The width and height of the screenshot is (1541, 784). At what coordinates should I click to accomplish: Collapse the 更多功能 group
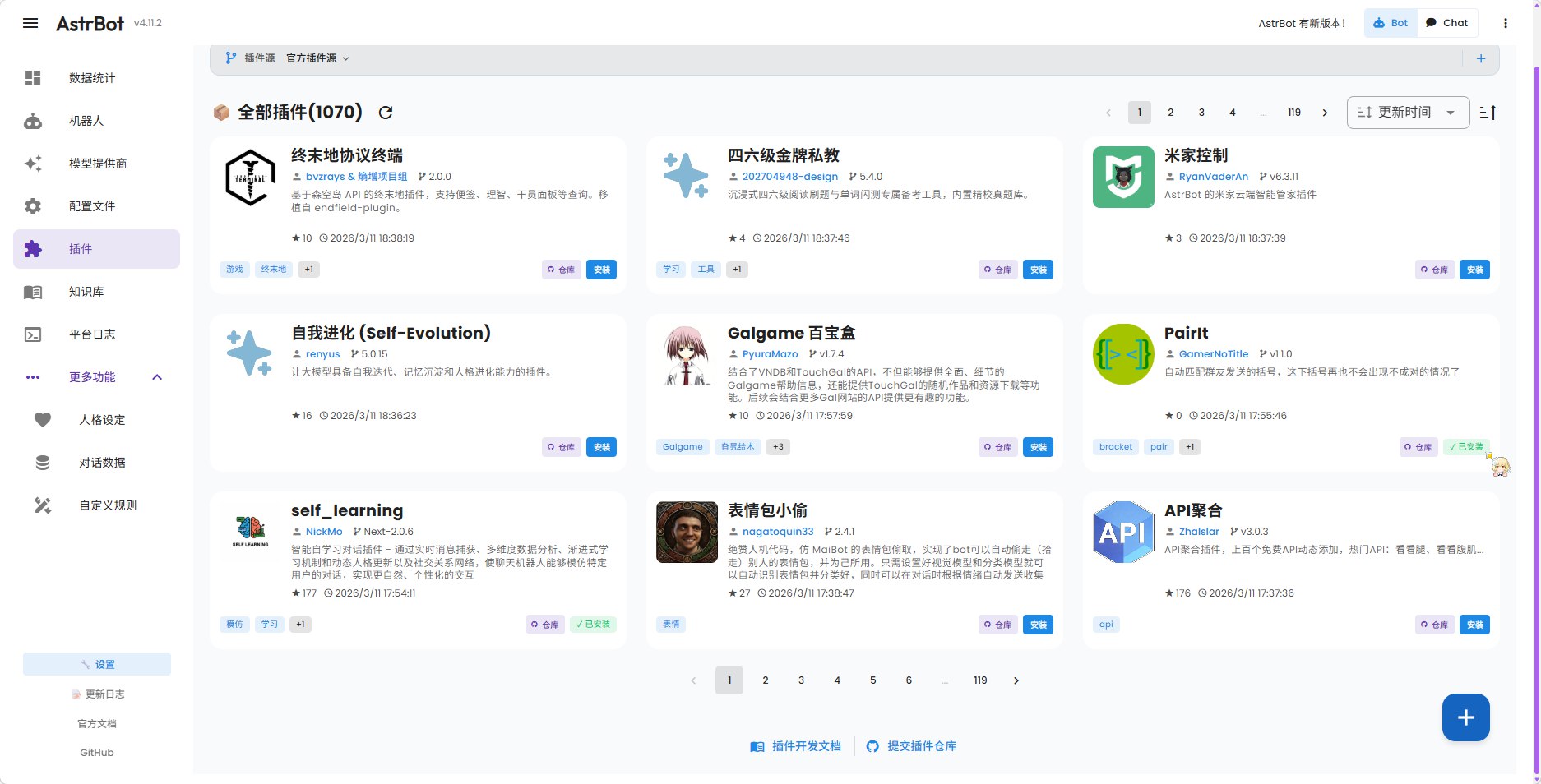coord(96,377)
